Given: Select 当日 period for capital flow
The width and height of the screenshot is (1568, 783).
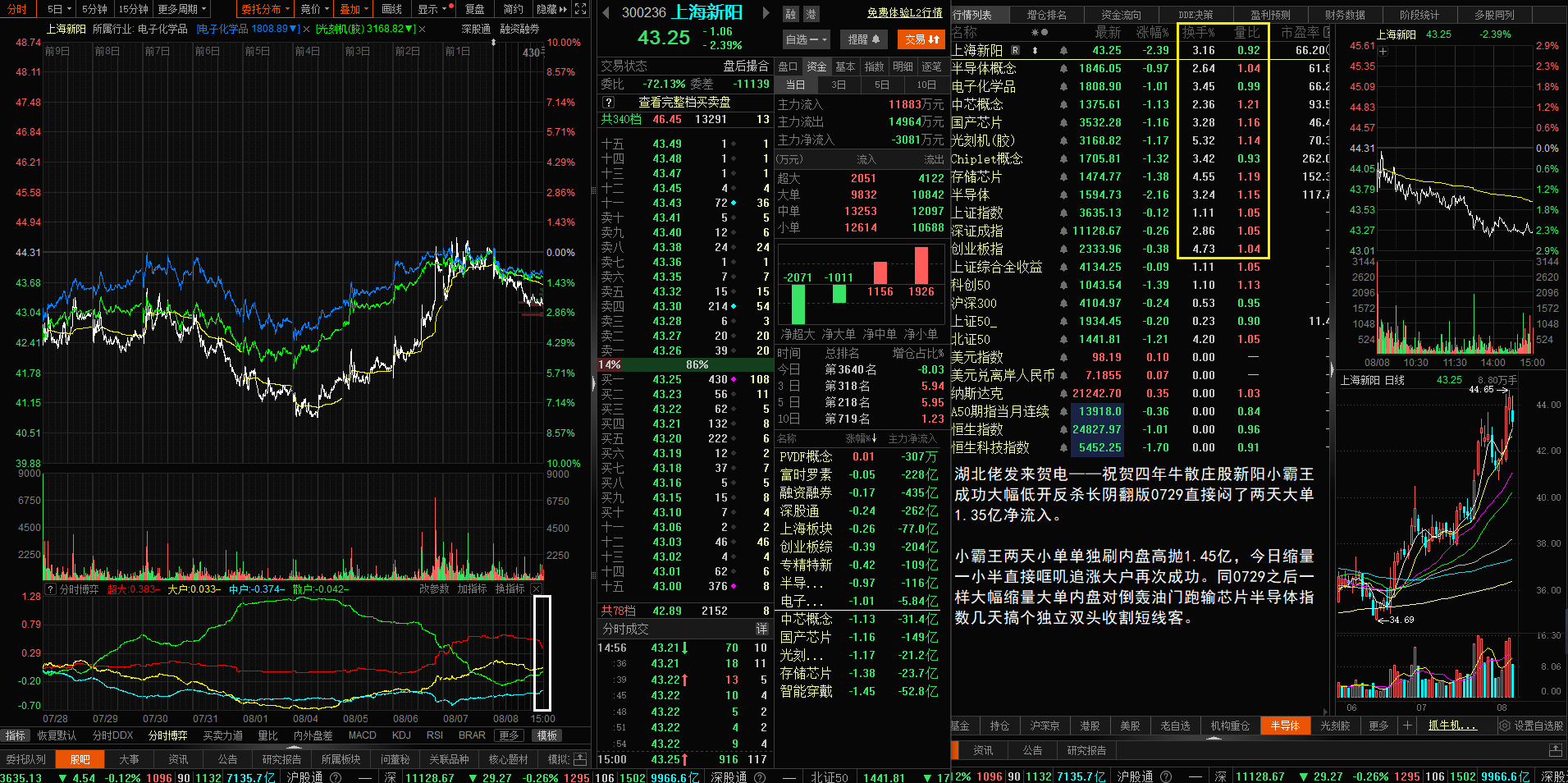Looking at the screenshot, I should [x=795, y=85].
